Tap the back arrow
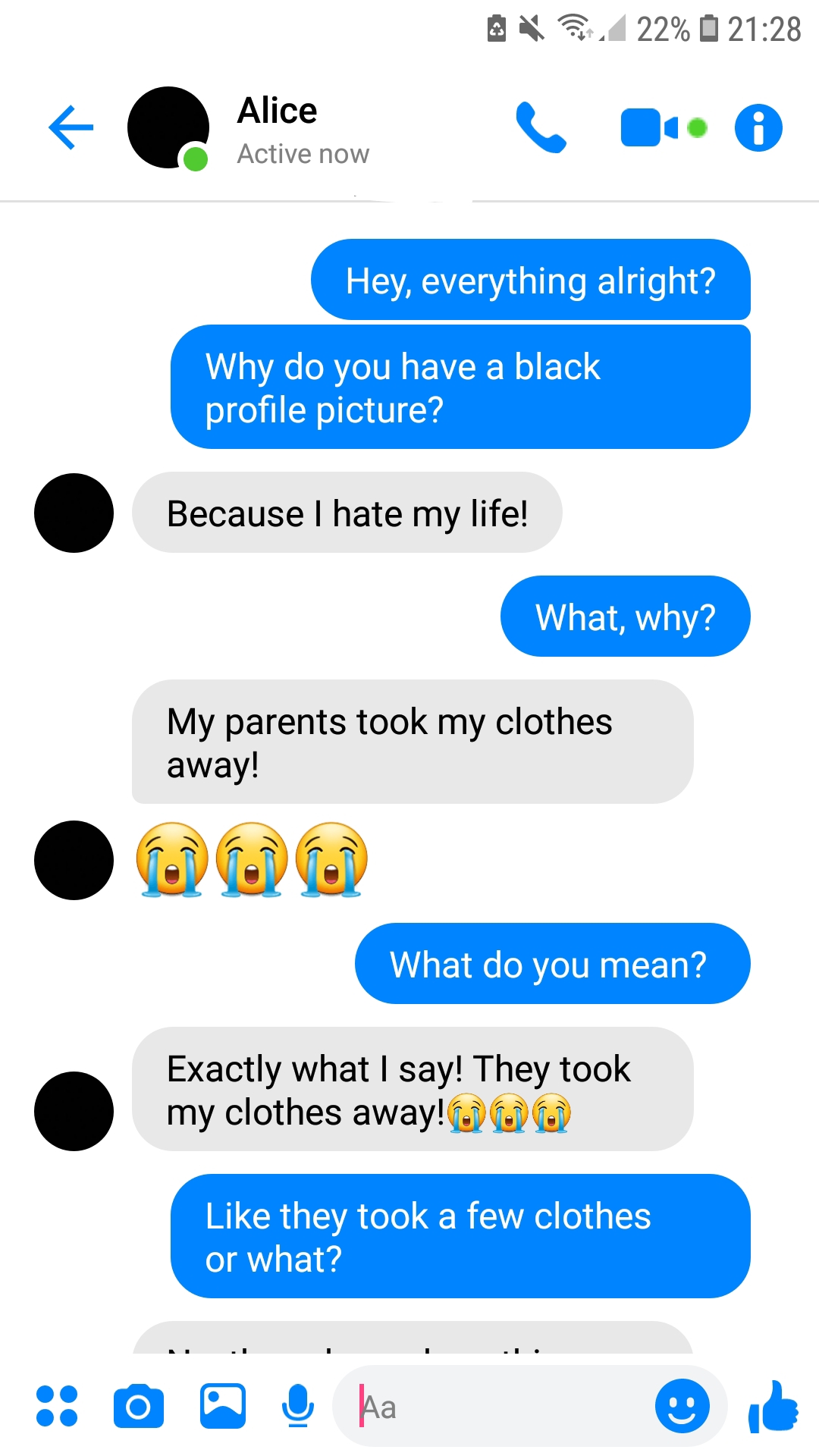This screenshot has height=1456, width=819. 71,127
